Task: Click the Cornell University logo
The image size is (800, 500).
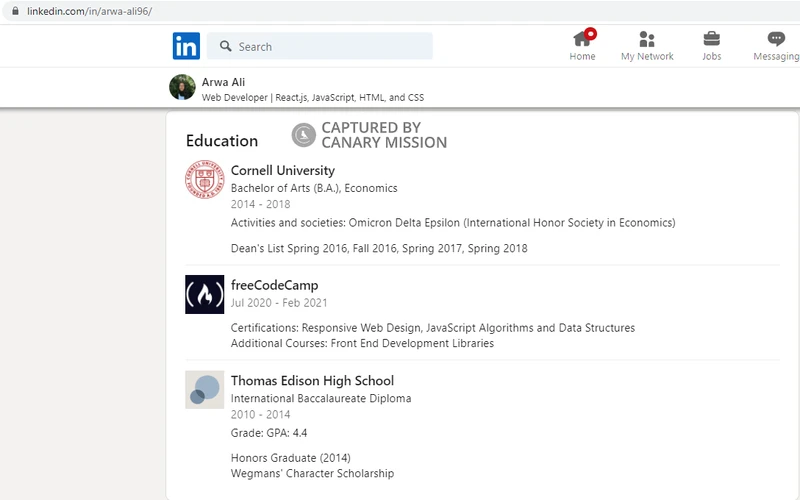Action: 205,179
